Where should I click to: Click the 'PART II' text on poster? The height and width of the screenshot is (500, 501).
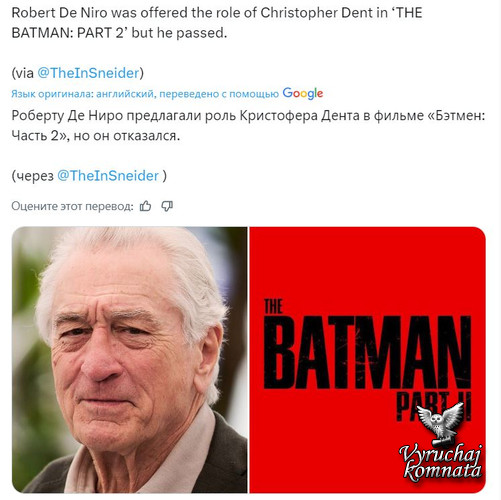tap(433, 406)
